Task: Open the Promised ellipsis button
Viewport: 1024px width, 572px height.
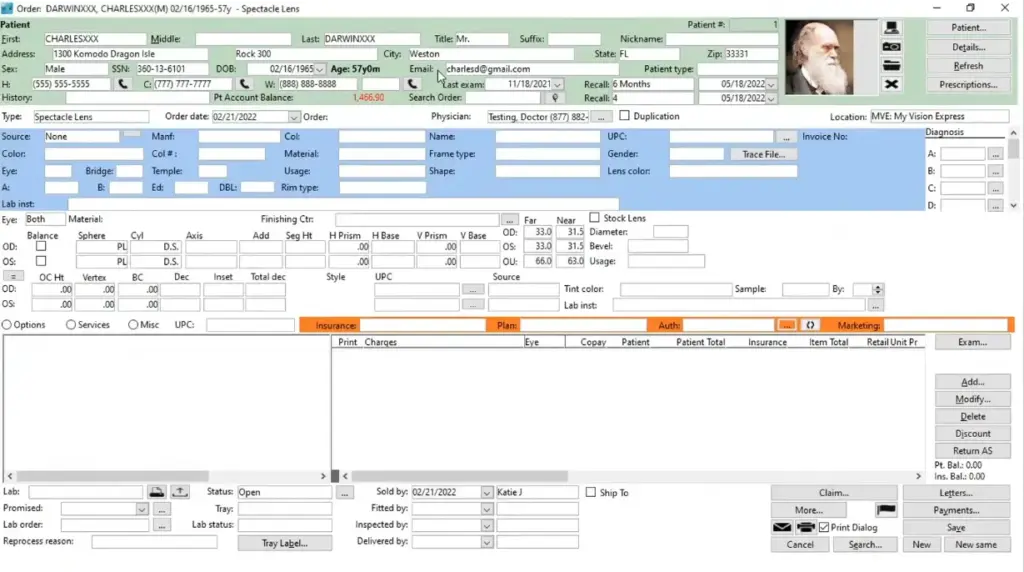Action: (x=162, y=509)
